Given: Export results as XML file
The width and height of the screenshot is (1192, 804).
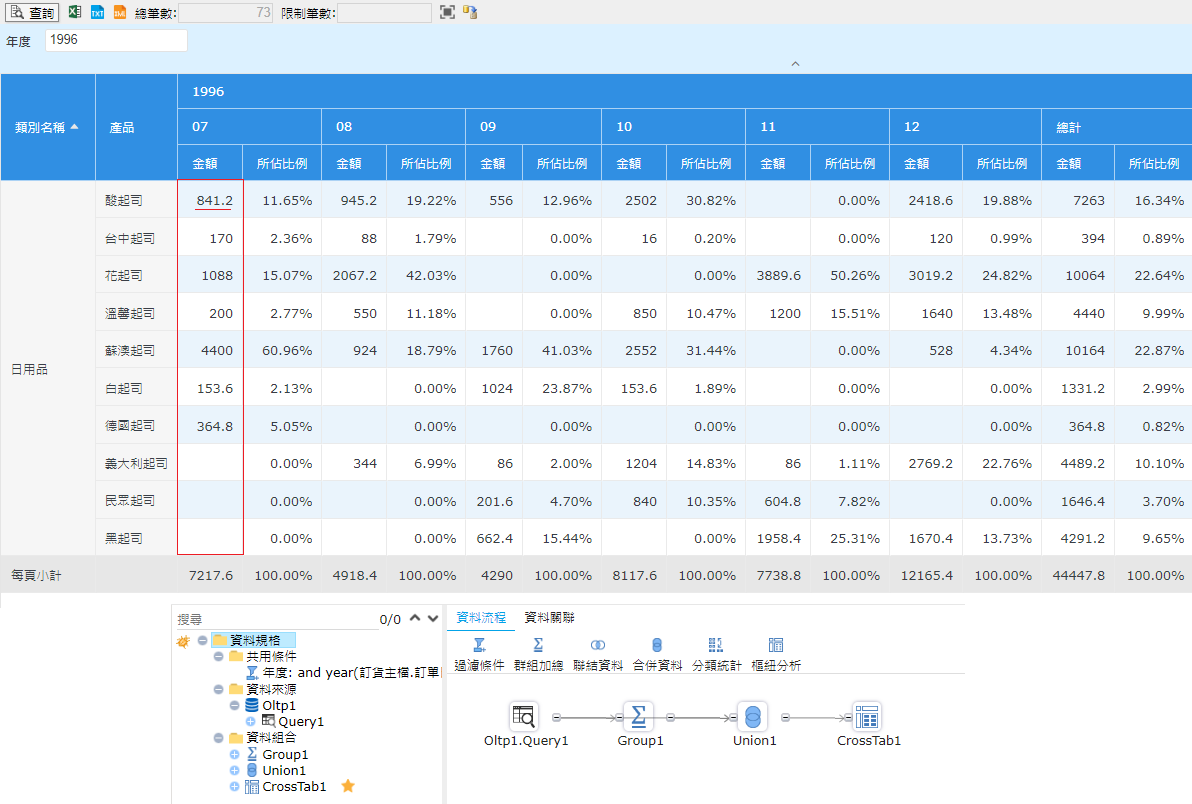Looking at the screenshot, I should 119,12.
